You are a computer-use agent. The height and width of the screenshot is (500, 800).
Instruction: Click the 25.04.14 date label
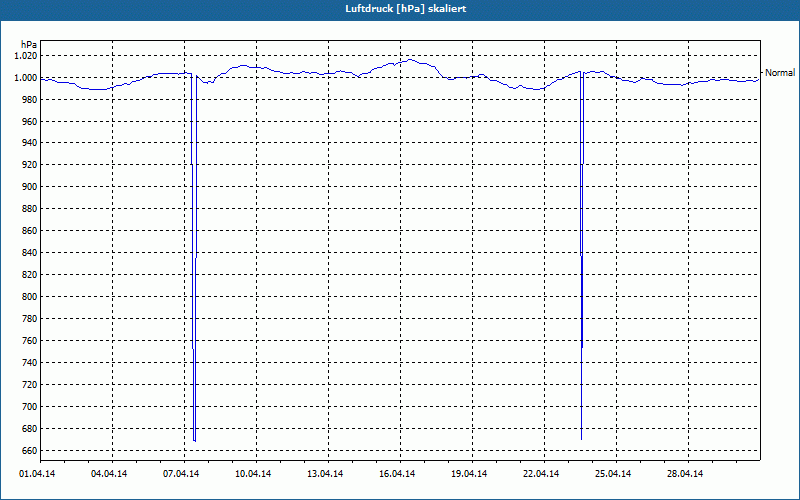coord(613,474)
